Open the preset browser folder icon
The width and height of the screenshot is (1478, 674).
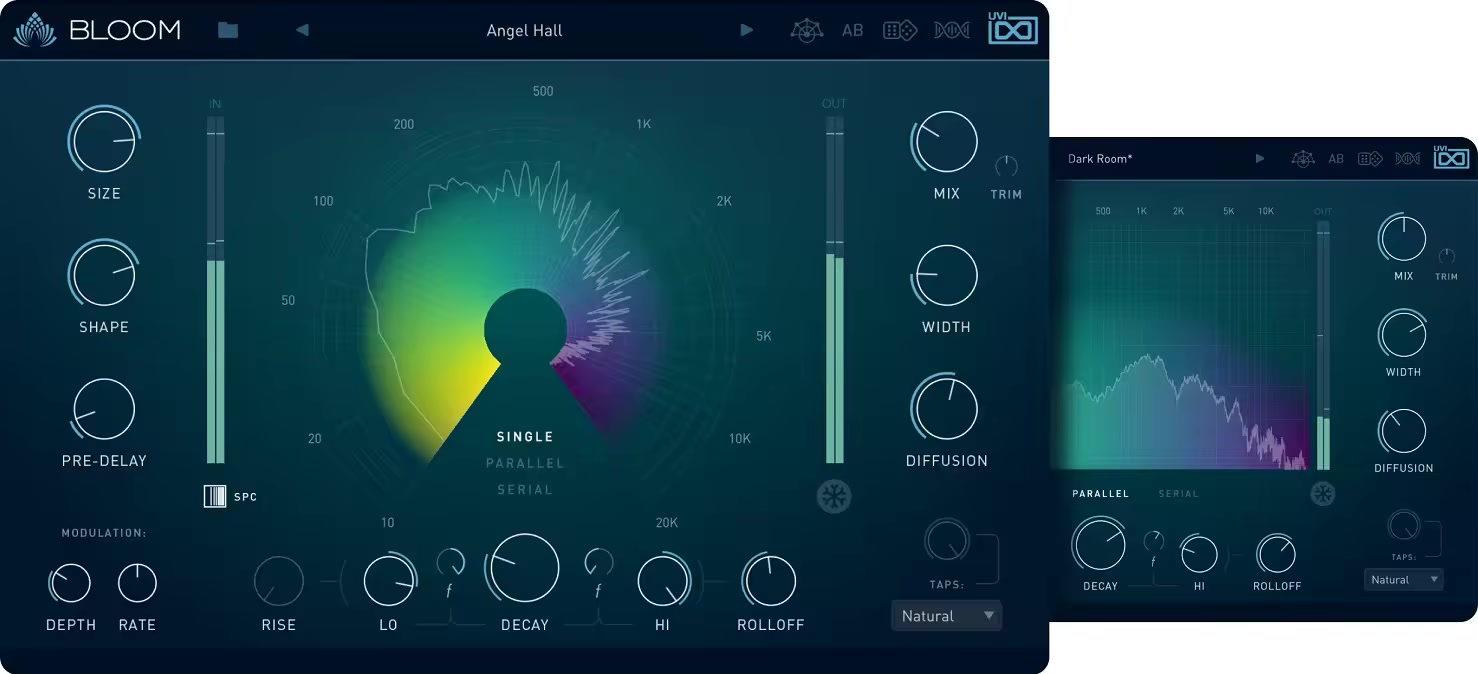tap(228, 30)
